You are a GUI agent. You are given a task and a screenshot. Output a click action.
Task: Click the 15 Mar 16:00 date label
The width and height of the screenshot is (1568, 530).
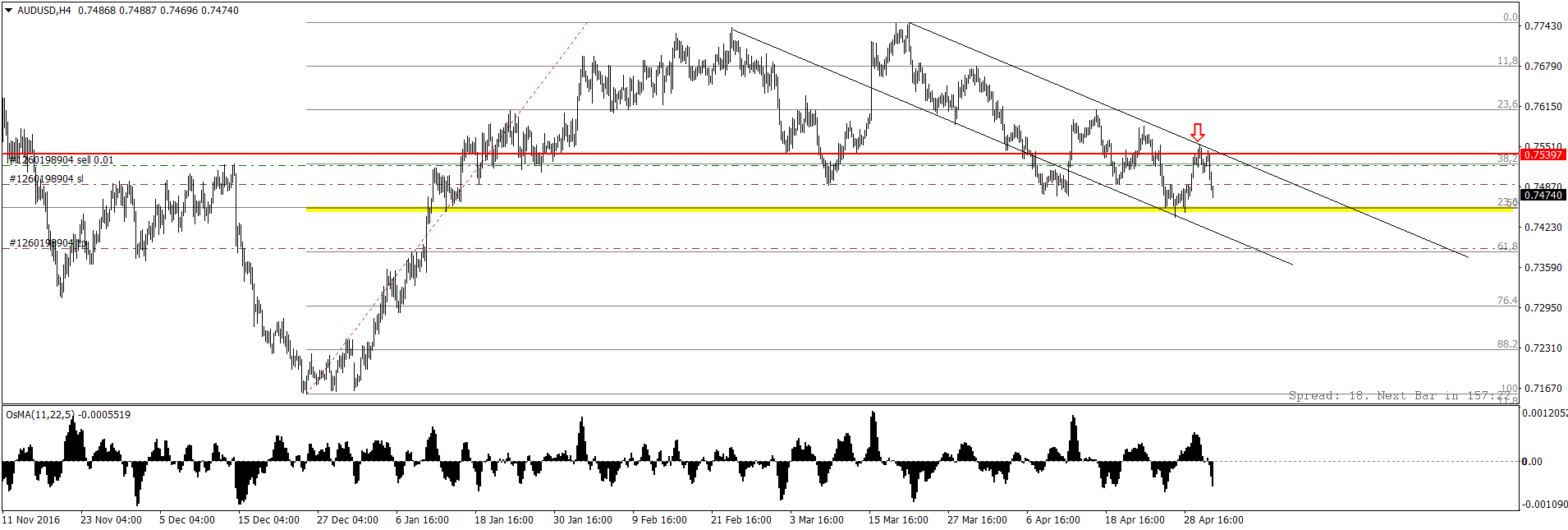point(898,520)
